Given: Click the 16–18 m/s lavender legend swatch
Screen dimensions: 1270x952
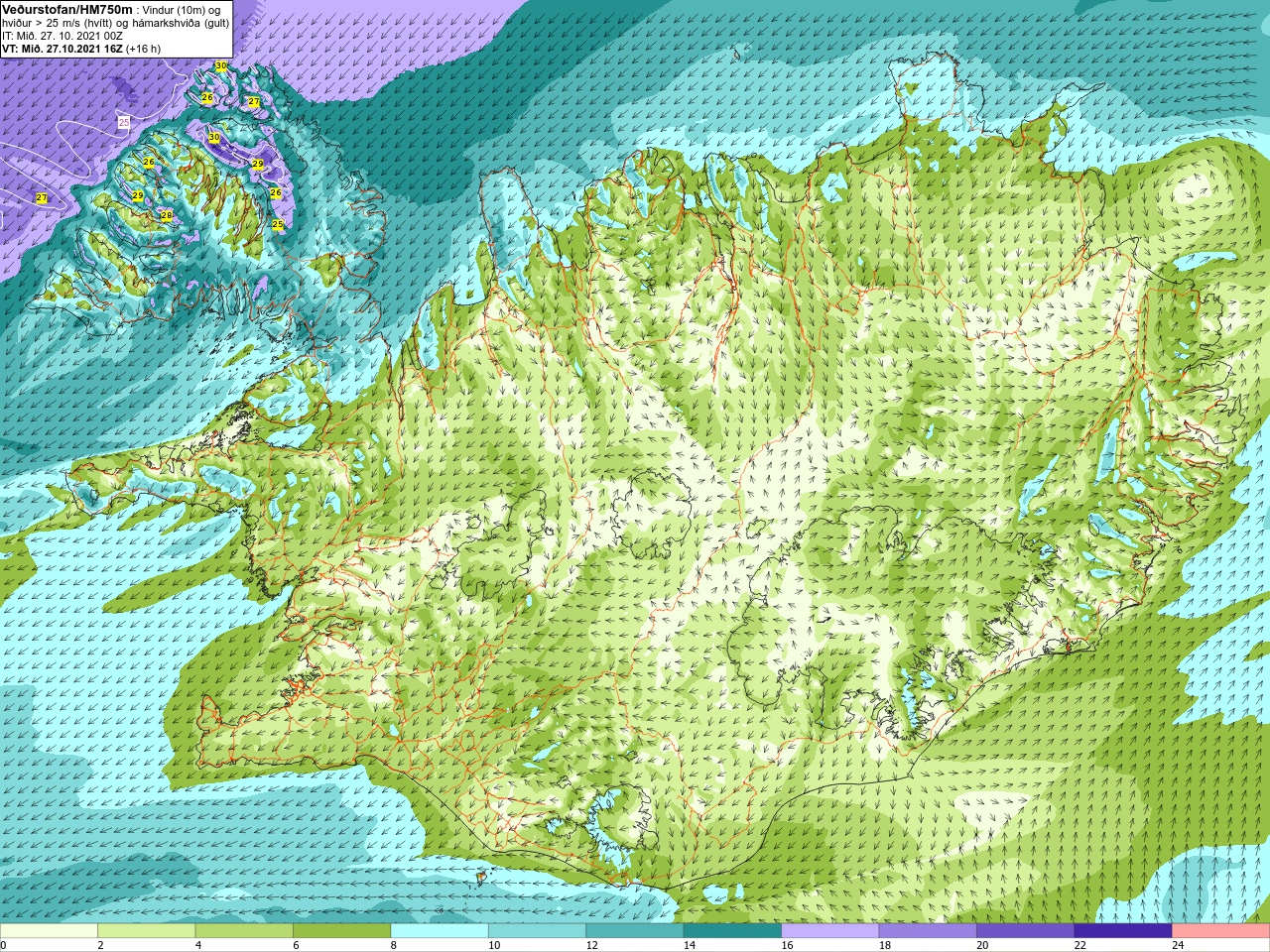Looking at the screenshot, I should (x=830, y=931).
